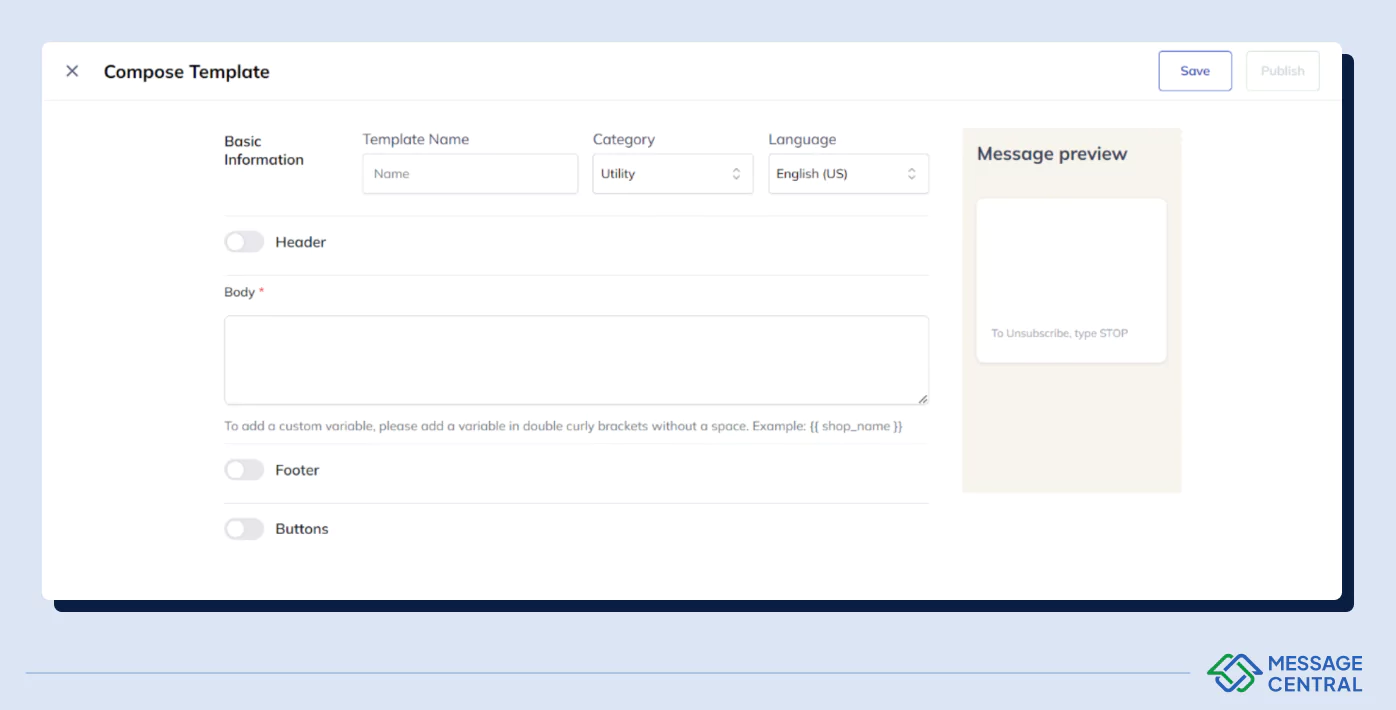Turn on the Buttons toggle
Viewport: 1396px width, 710px height.
[x=244, y=528]
